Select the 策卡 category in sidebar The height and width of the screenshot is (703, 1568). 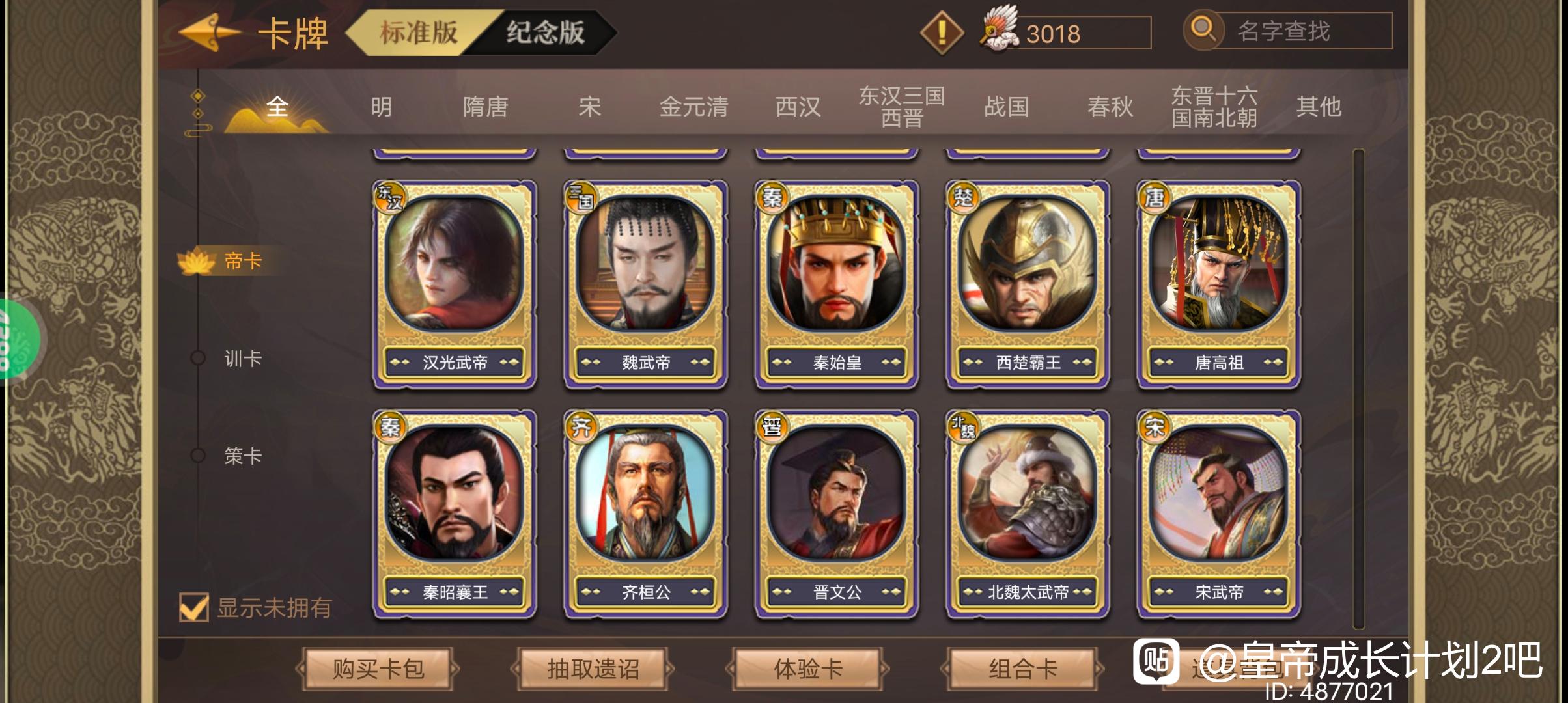click(242, 456)
